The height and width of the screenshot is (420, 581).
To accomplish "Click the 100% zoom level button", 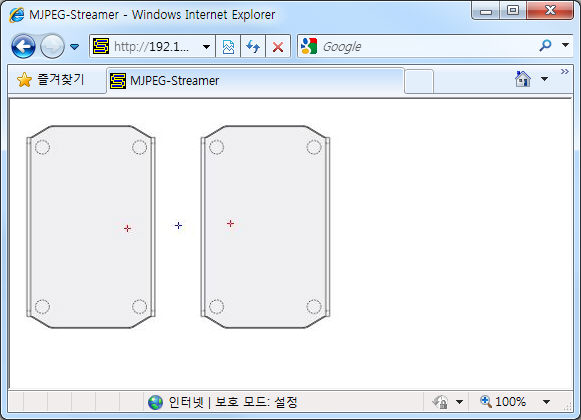I will tap(503, 401).
